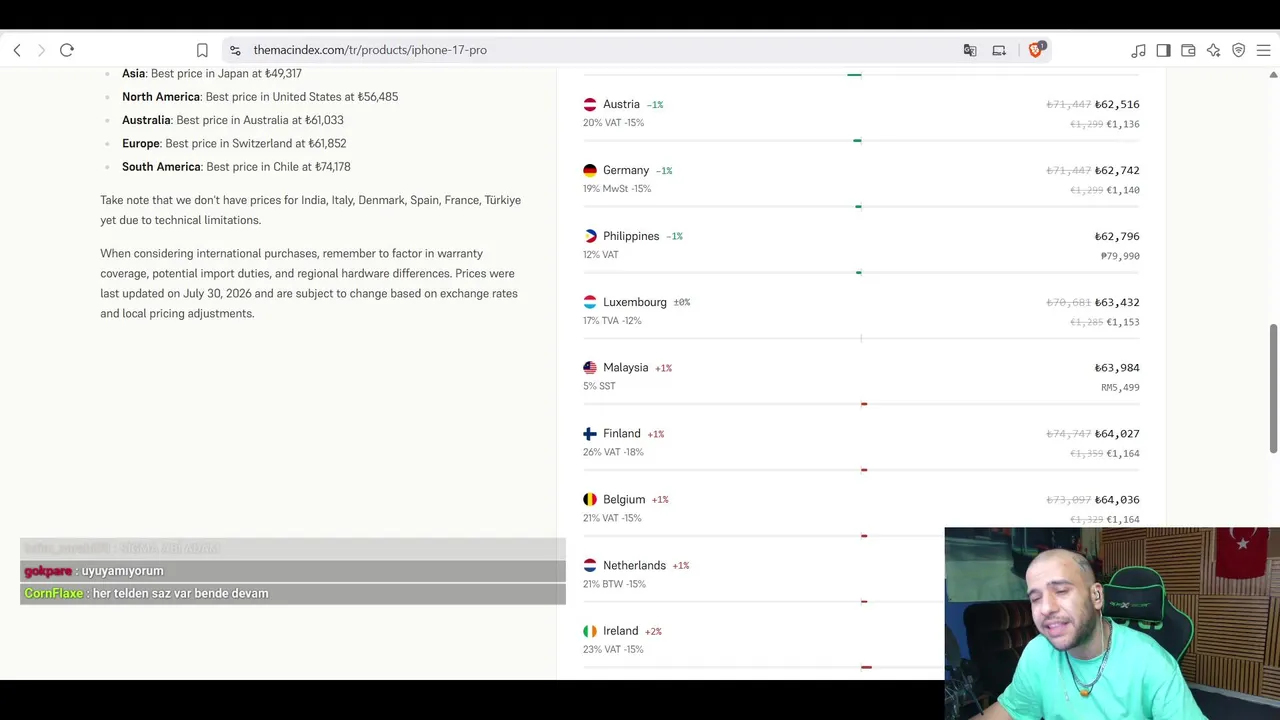Click the RM5,499 local price
This screenshot has height=720, width=1280.
click(x=1120, y=387)
